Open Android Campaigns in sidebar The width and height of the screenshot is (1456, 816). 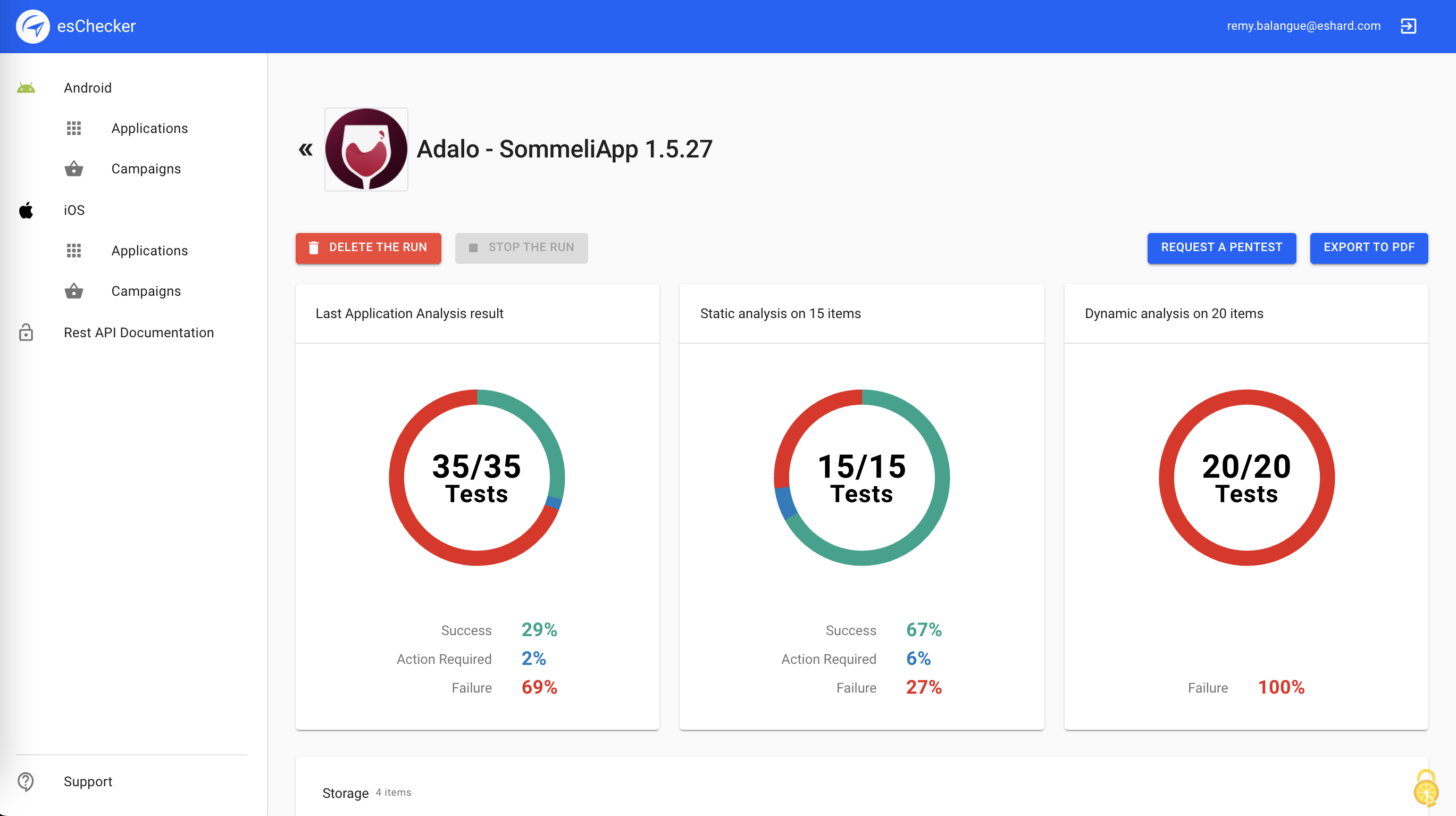click(146, 169)
